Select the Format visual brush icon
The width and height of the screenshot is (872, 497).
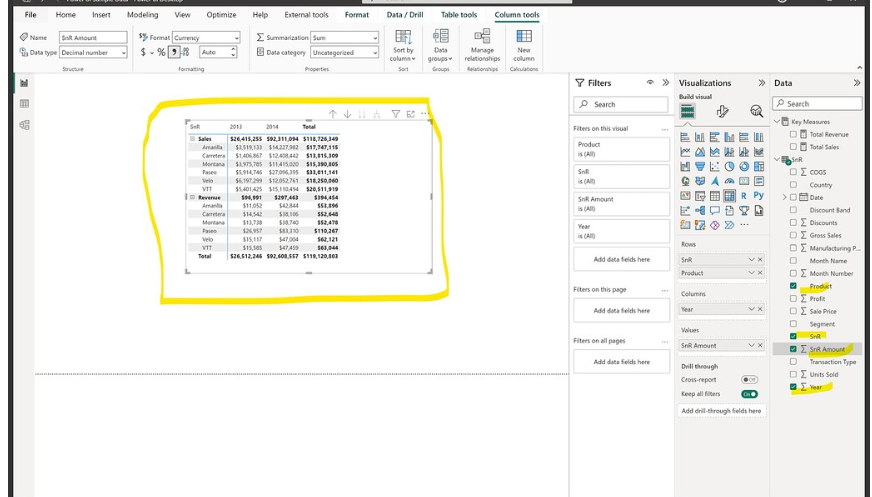(722, 112)
